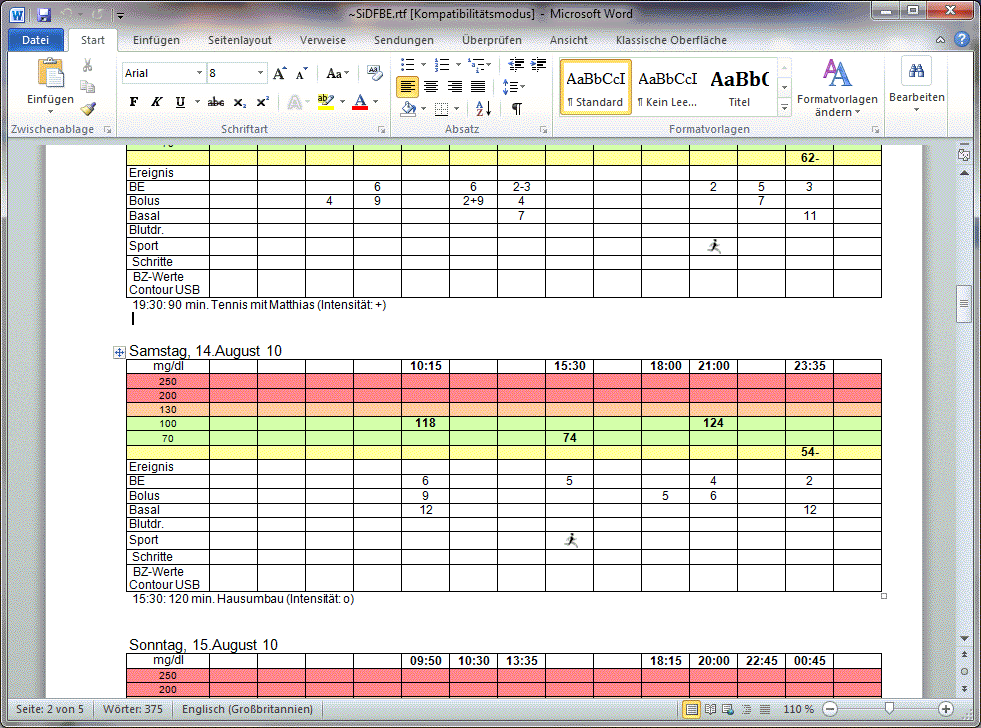Screen dimensions: 981x728
Task: Open the font size dropdown
Action: 261,73
